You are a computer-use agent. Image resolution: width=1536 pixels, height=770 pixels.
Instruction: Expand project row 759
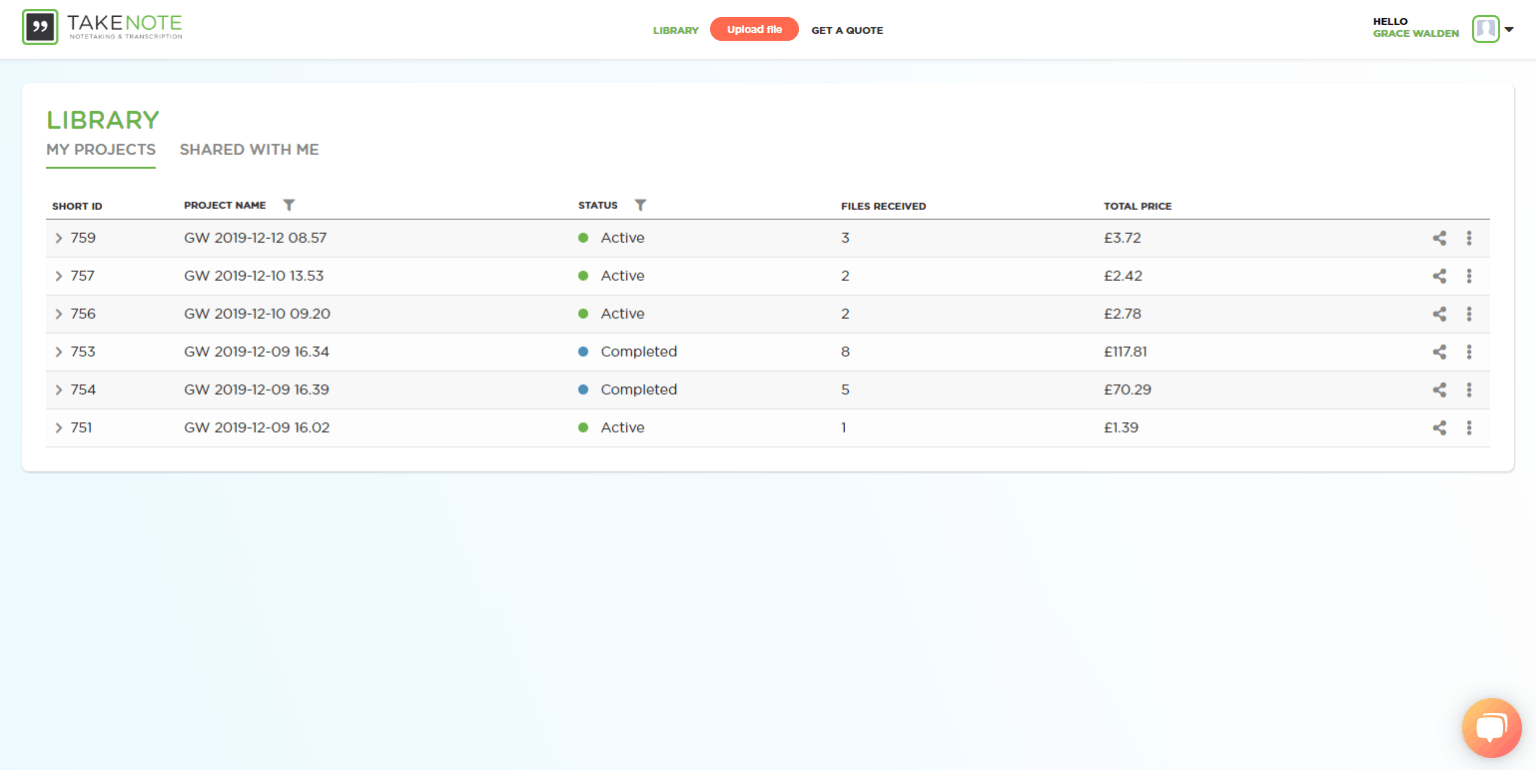pyautogui.click(x=59, y=238)
